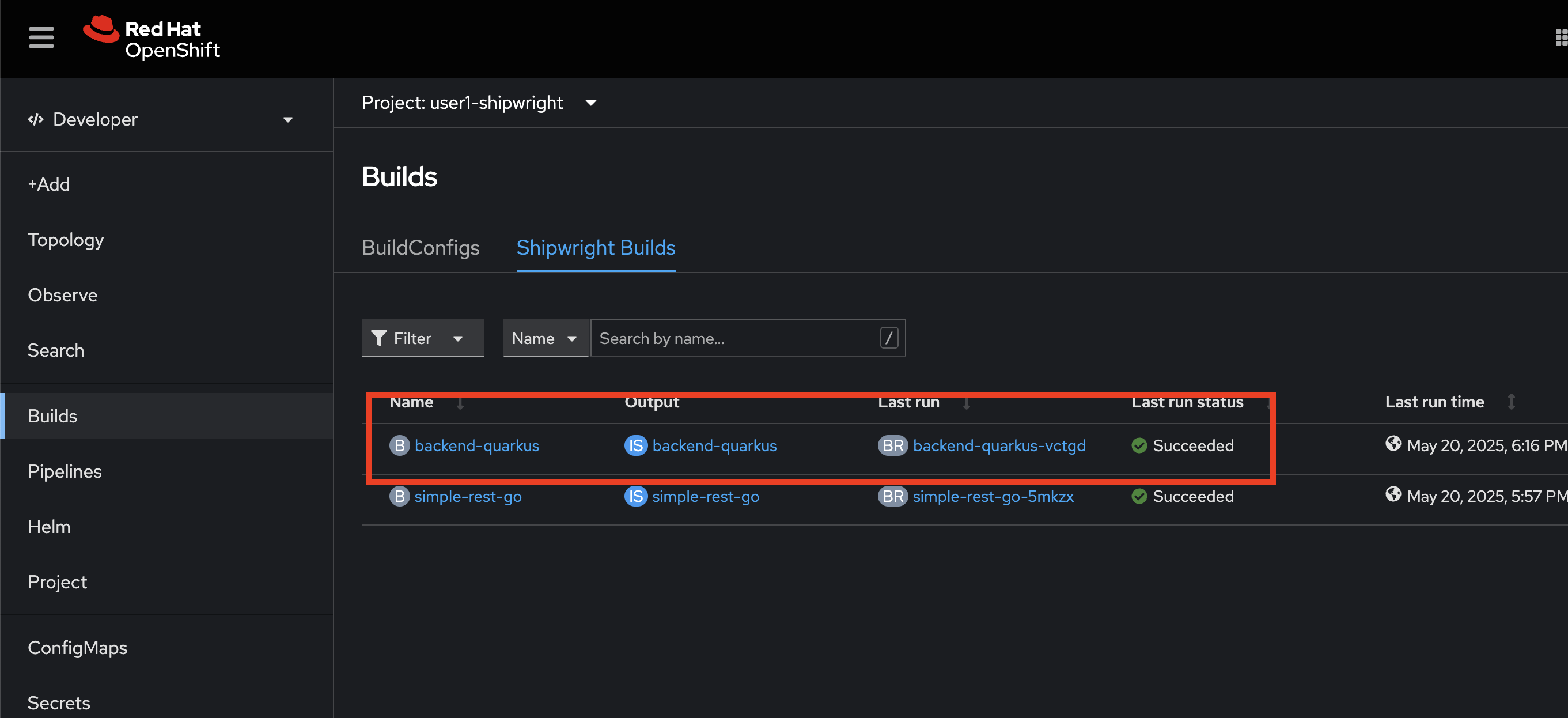Focus the Search by name field

(x=748, y=338)
